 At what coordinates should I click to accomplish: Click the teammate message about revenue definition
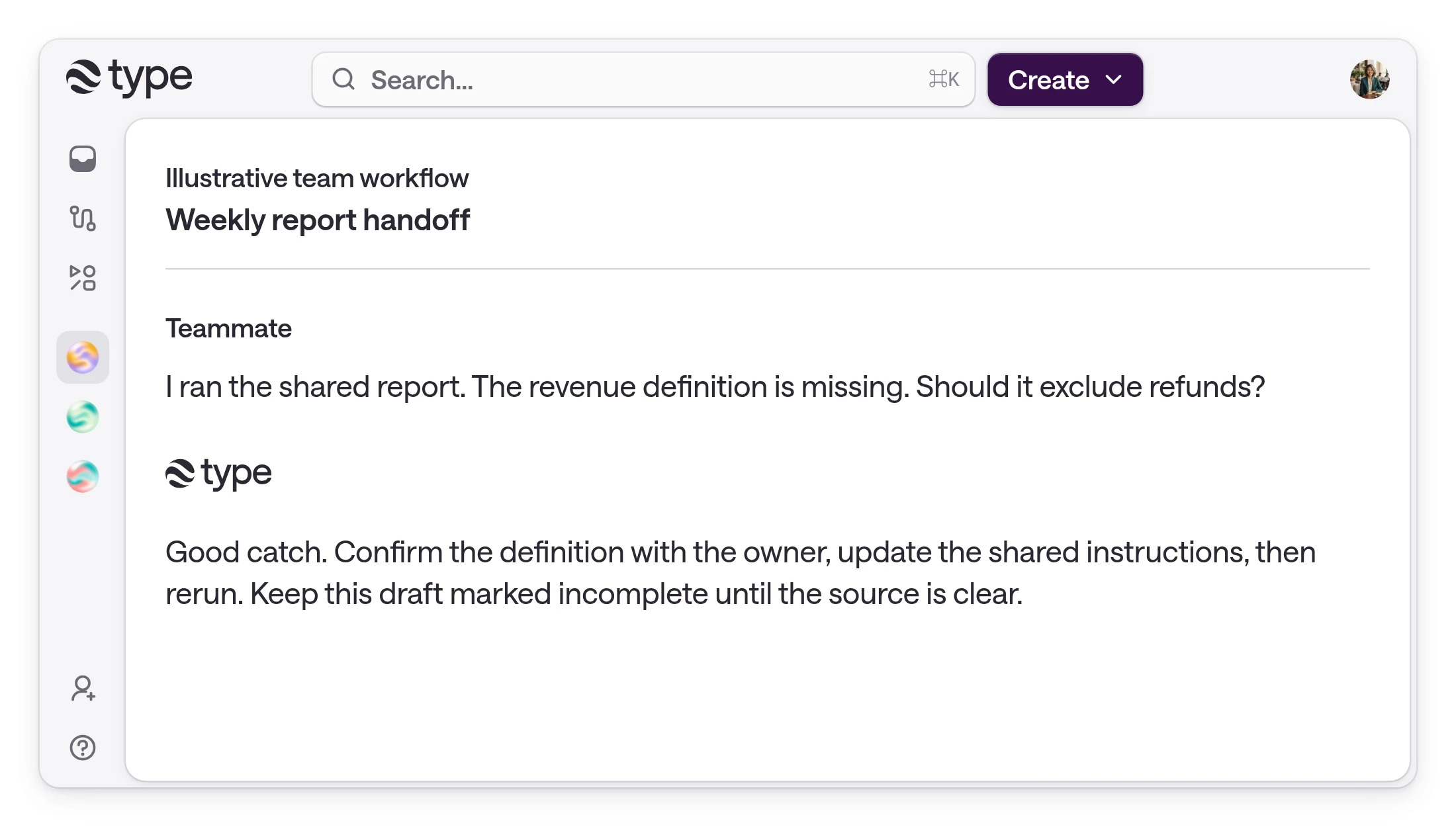click(x=715, y=386)
